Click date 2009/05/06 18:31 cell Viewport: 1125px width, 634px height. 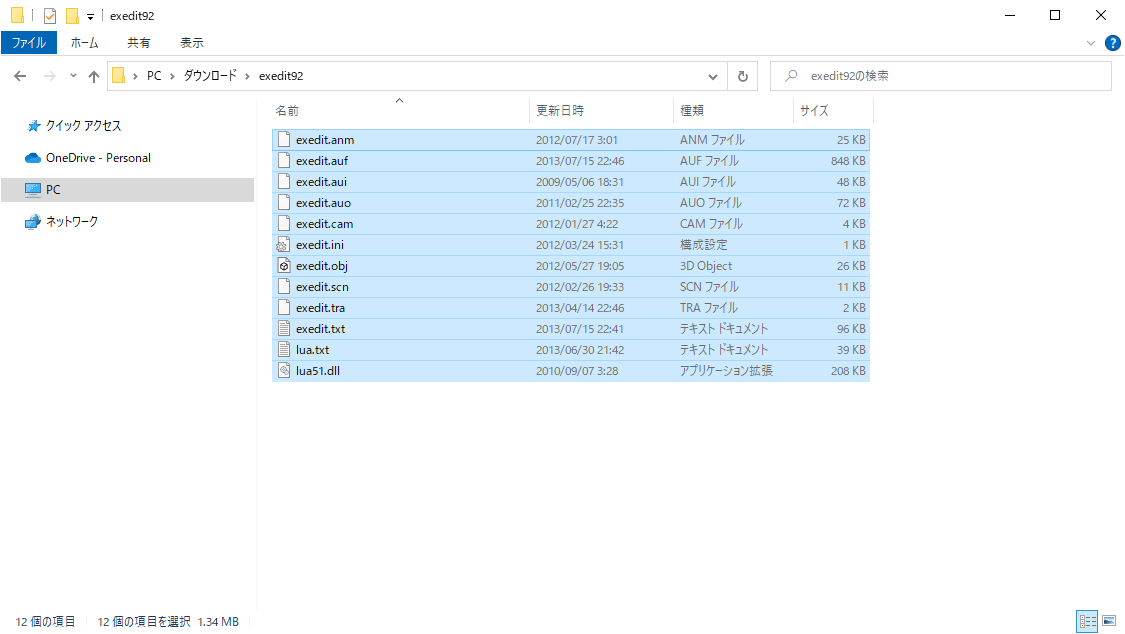(x=580, y=181)
